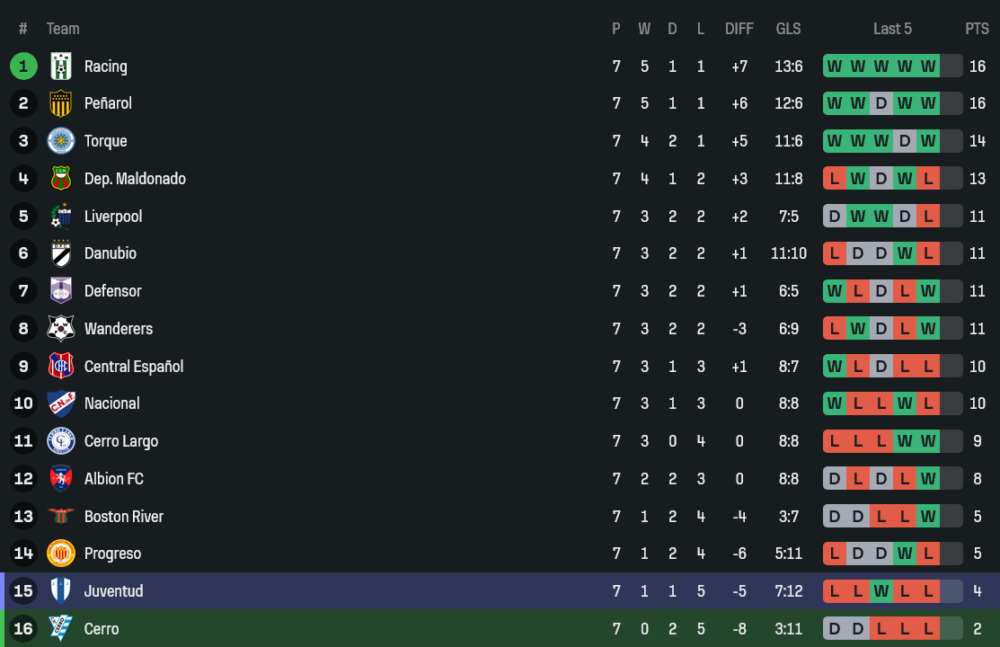Image resolution: width=1000 pixels, height=647 pixels.
Task: Click the Racing club crest icon
Action: (61, 66)
